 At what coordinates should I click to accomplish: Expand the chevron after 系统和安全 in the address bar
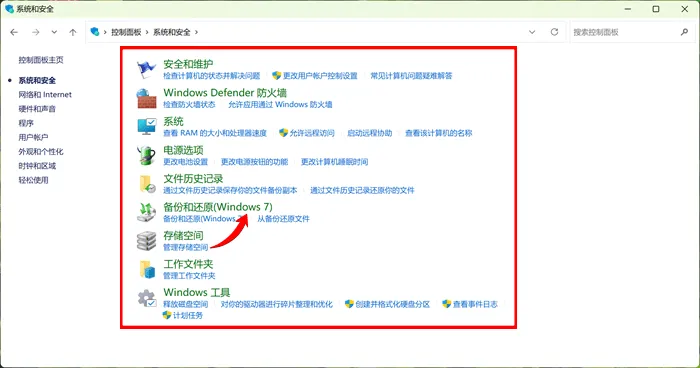[196, 32]
